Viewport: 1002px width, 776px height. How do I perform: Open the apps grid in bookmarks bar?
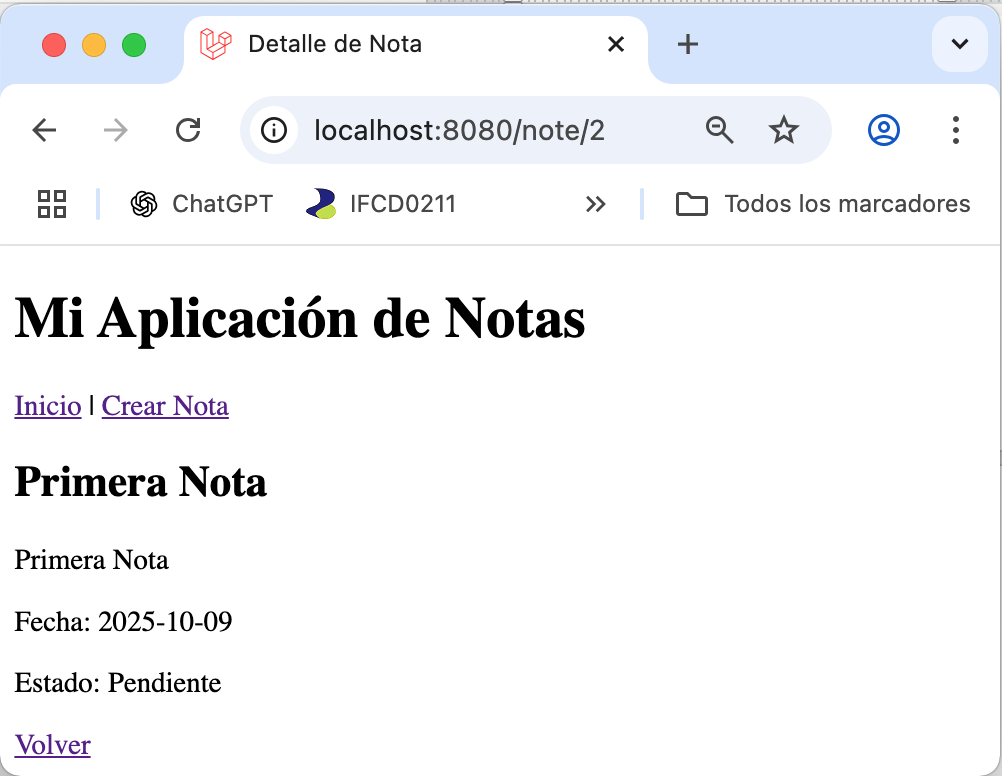(52, 204)
